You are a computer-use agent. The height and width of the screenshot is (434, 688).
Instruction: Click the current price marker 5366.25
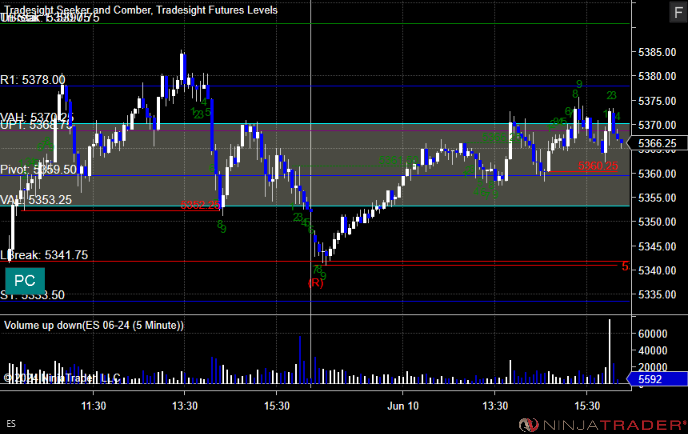658,143
